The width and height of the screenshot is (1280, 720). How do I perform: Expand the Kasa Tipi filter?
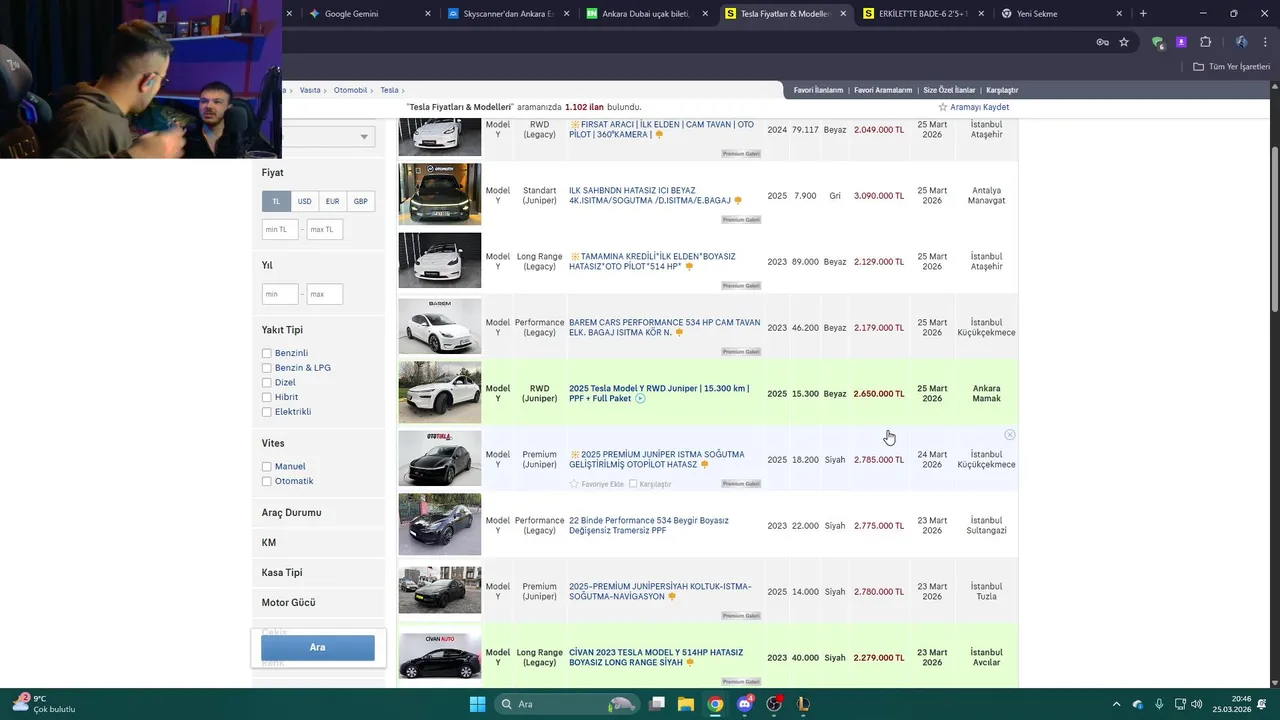click(282, 572)
